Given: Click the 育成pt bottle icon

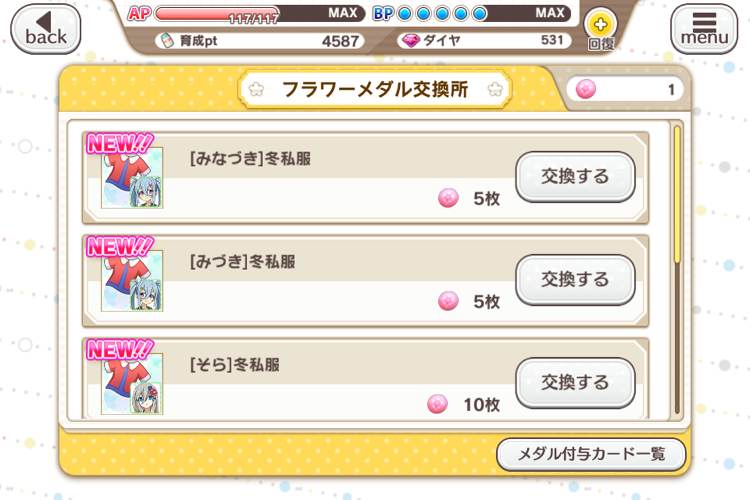Looking at the screenshot, I should click(x=167, y=41).
